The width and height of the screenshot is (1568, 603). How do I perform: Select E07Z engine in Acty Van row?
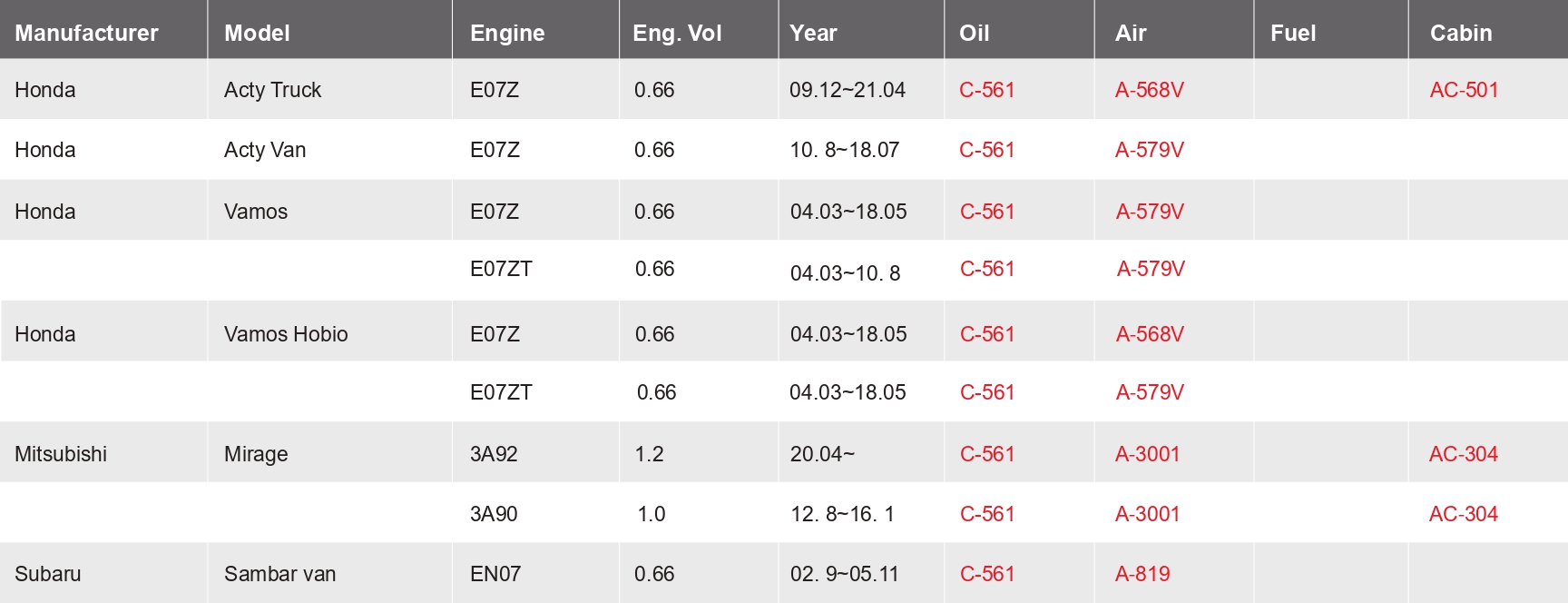click(495, 150)
